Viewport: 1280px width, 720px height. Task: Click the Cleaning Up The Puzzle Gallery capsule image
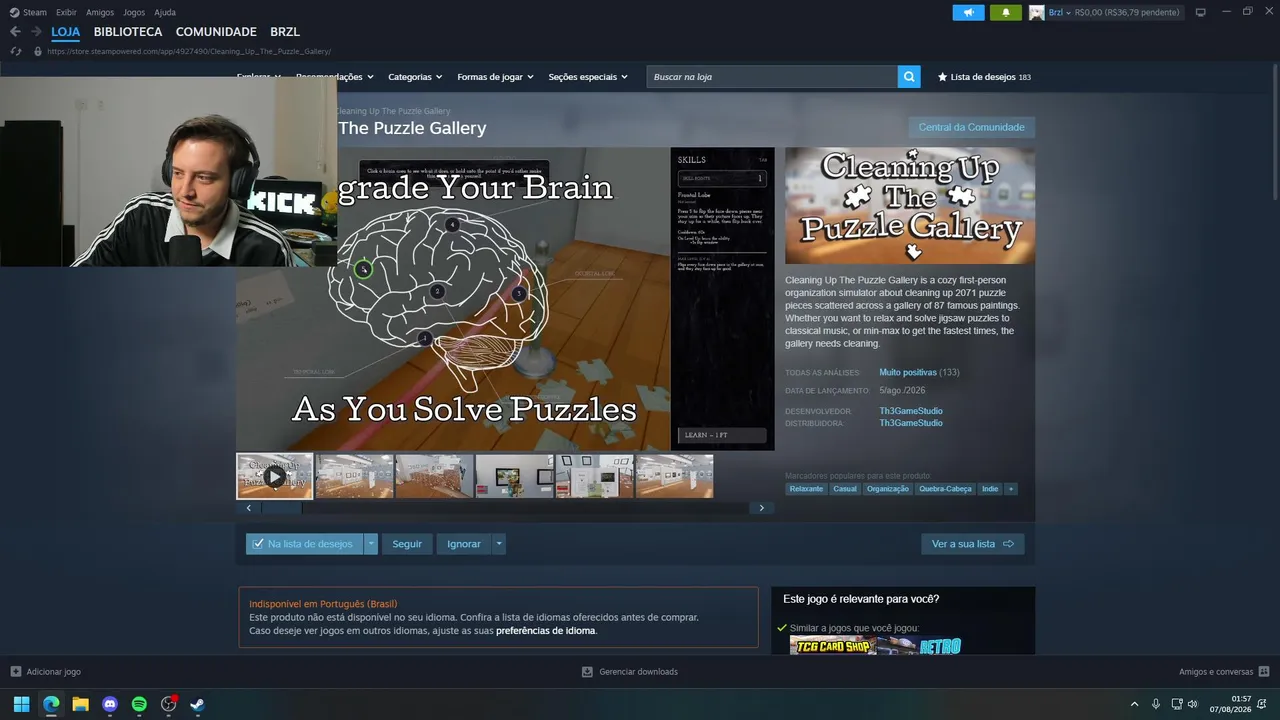[x=910, y=206]
